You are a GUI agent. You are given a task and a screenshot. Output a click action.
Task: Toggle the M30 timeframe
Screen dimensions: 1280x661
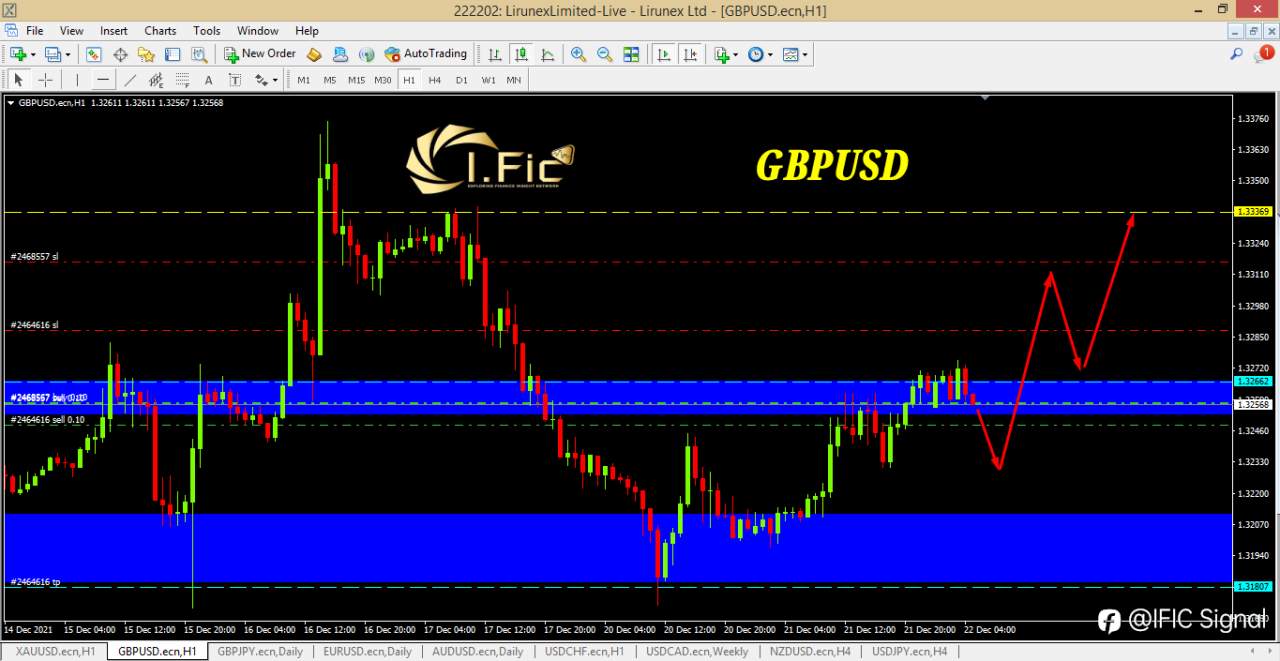[x=382, y=80]
